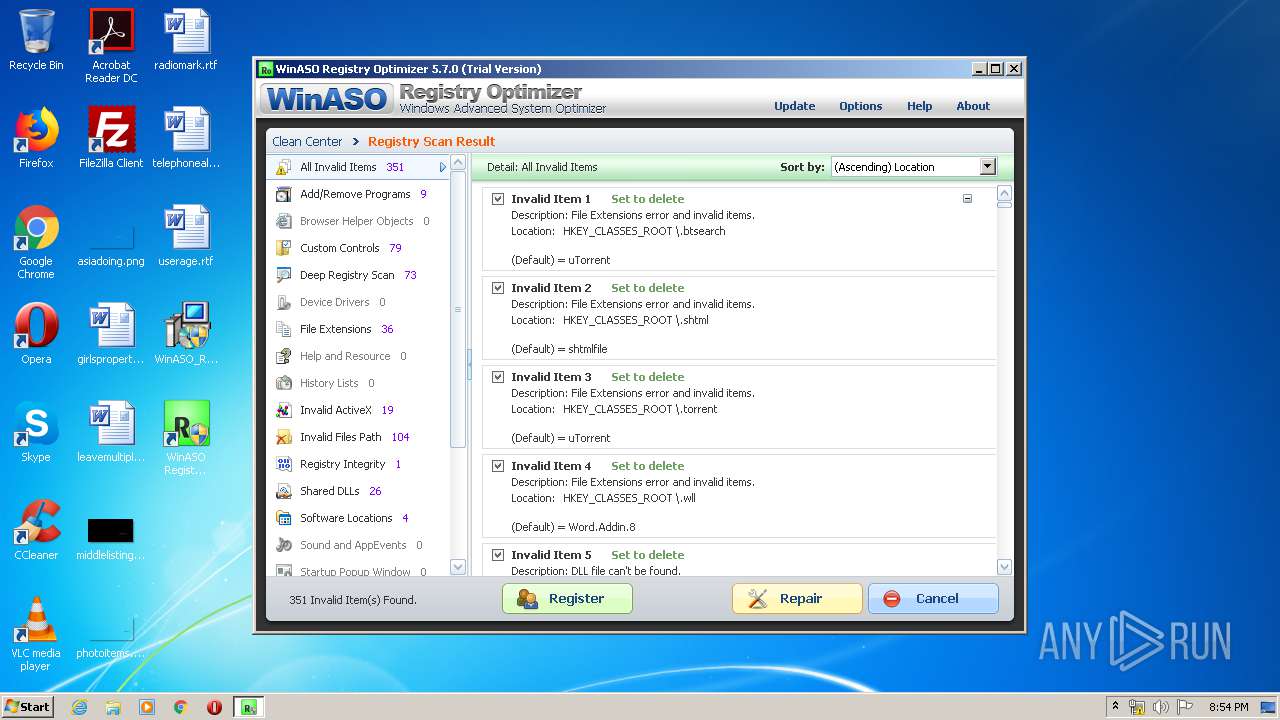The image size is (1280, 720).
Task: Open the Options menu
Action: click(x=860, y=106)
